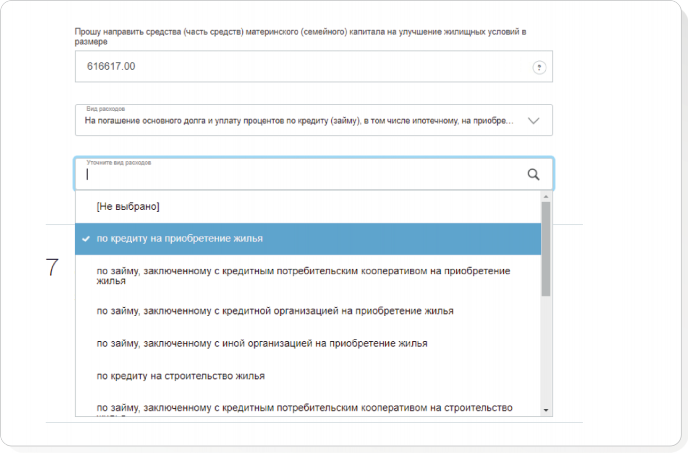Screen dimensions: 688x453
Task: Click the dropdown list scroll down arrow
Action: 546,410
